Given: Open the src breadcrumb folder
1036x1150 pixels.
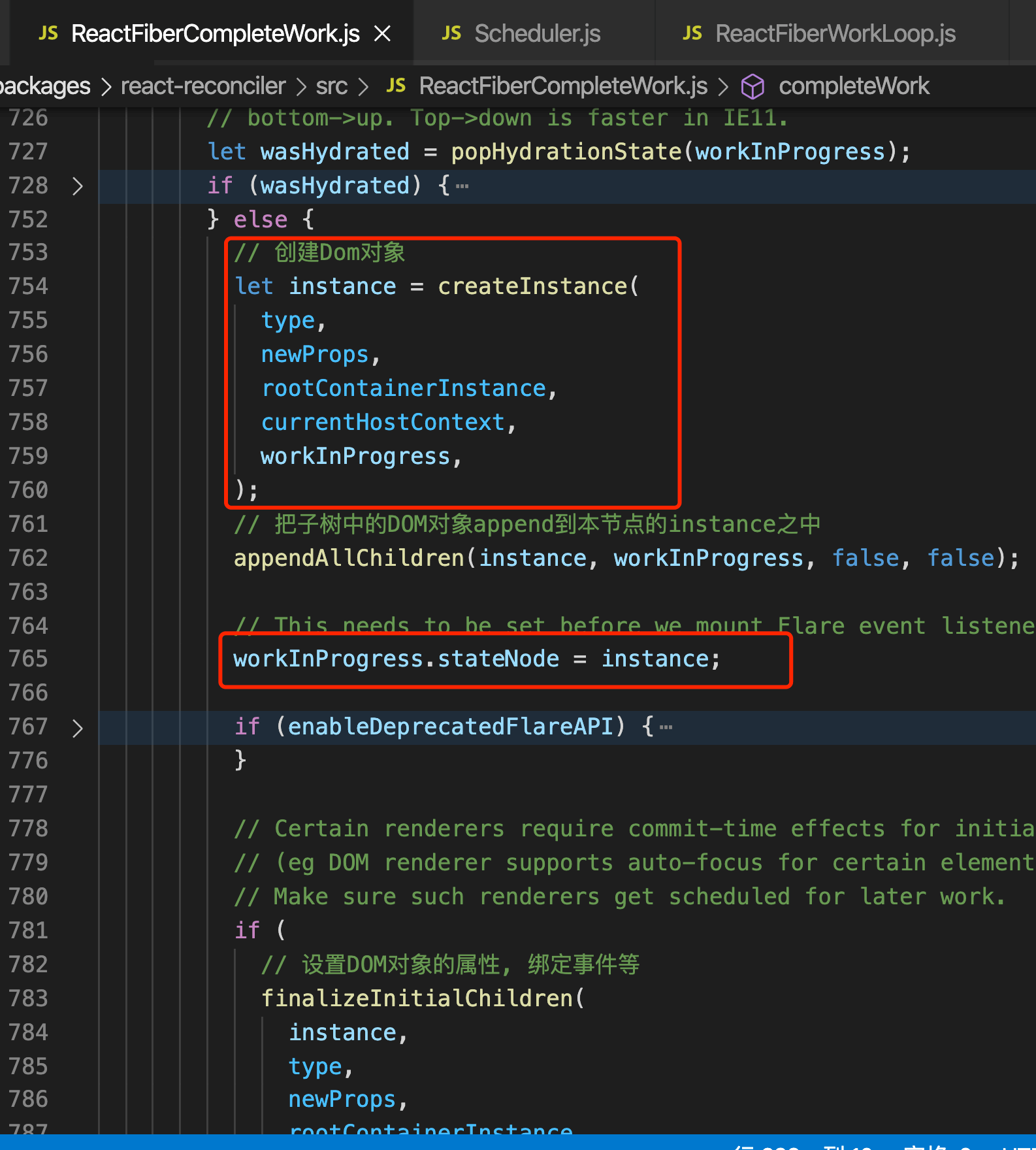Looking at the screenshot, I should click(x=332, y=86).
